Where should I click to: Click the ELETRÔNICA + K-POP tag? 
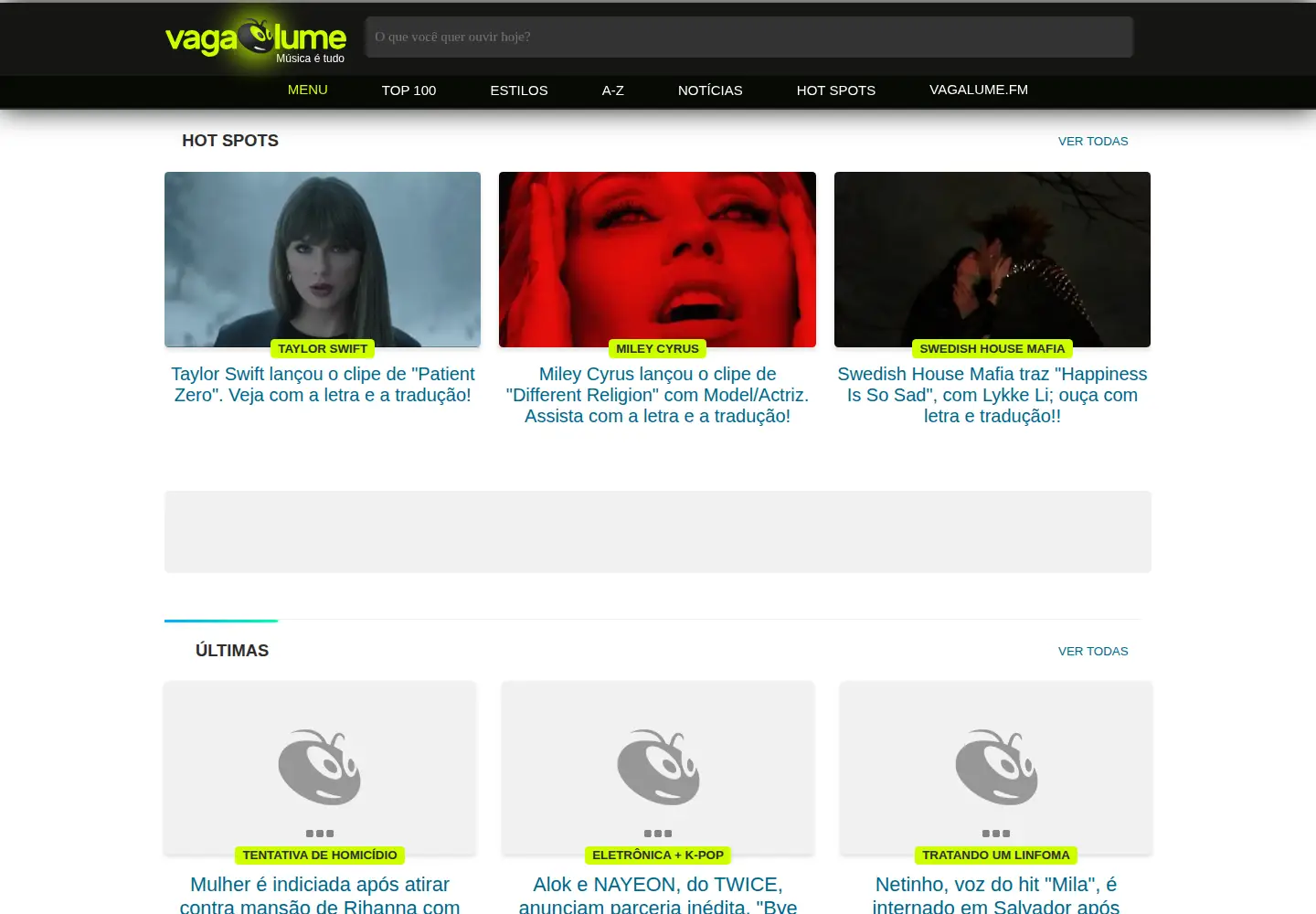point(658,855)
